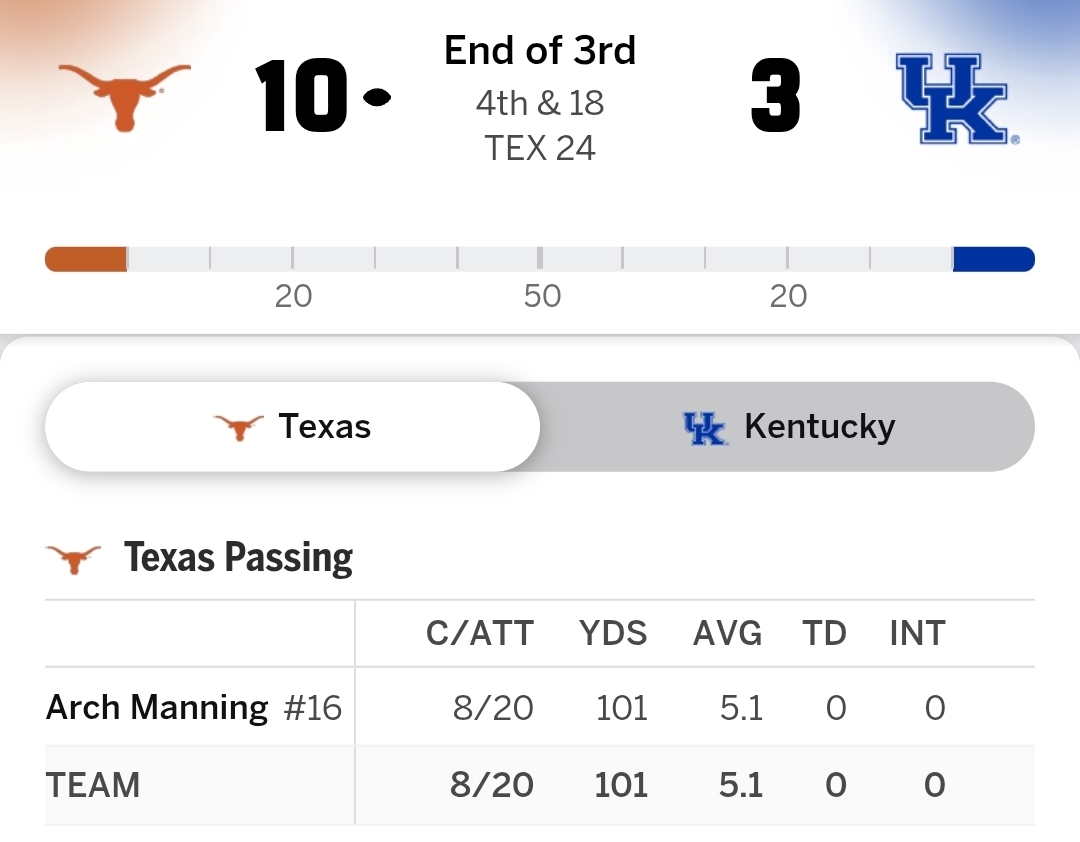Select the Texas team tab
This screenshot has width=1080, height=842.
(292, 427)
